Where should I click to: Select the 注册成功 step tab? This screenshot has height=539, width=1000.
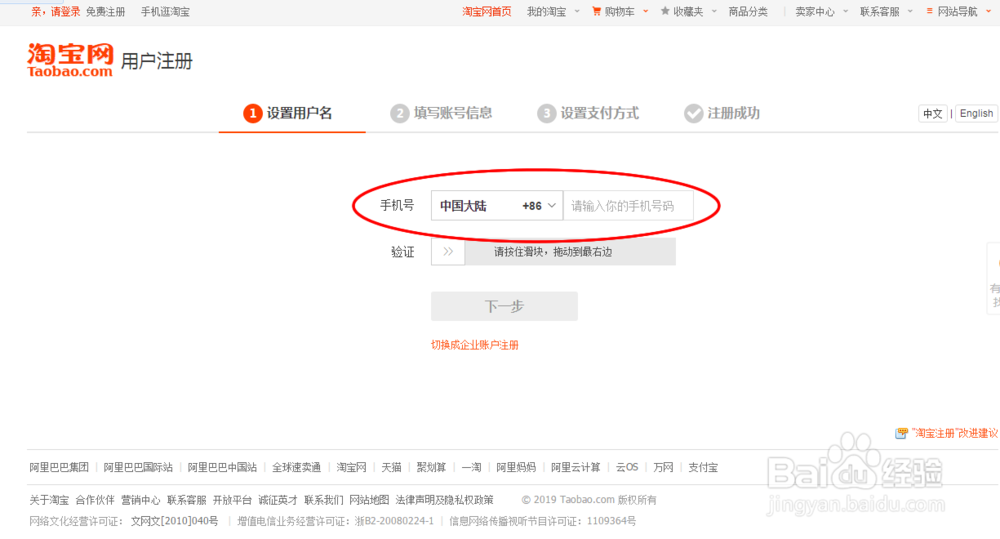pos(721,114)
